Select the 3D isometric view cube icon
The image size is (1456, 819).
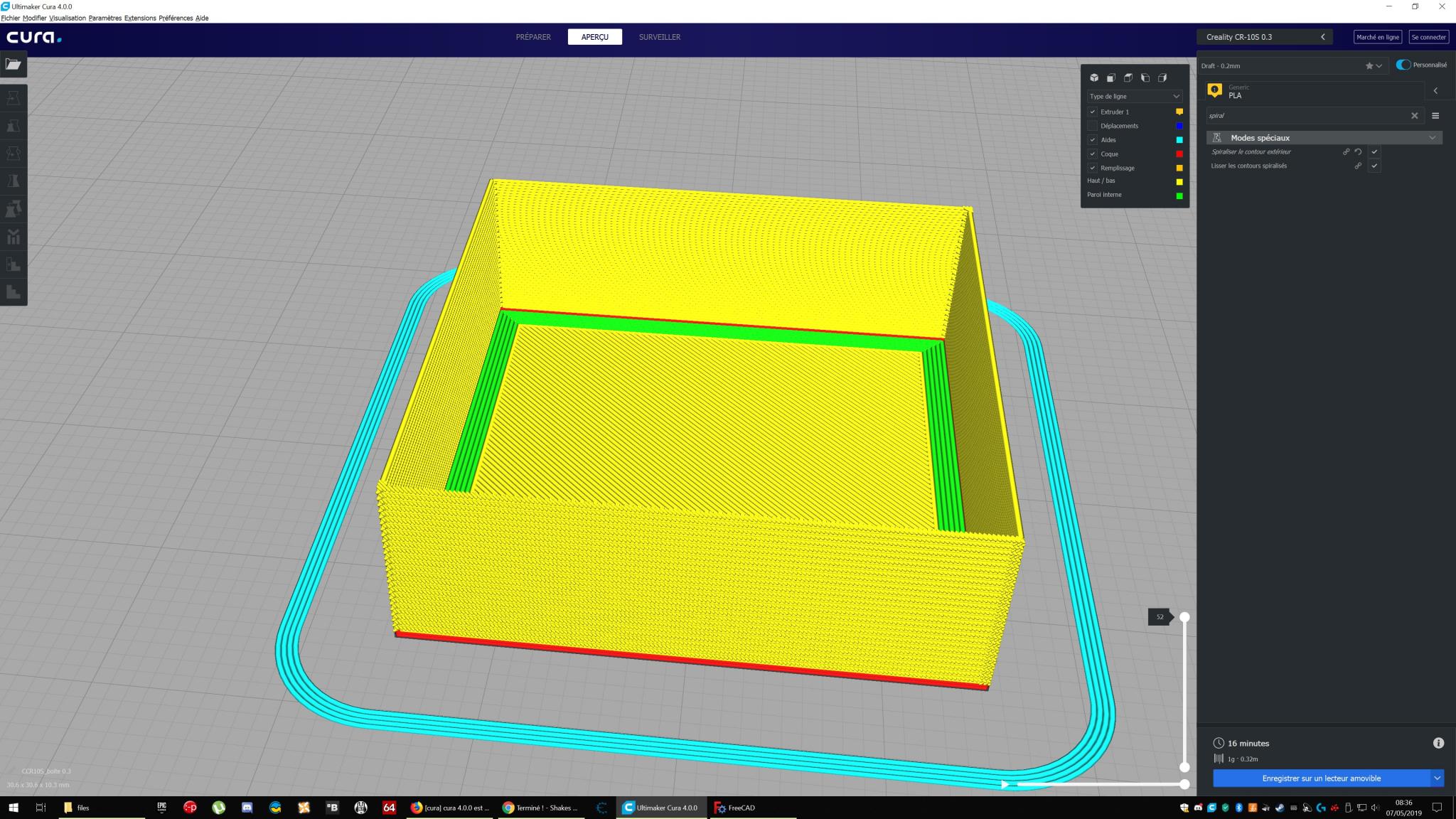pyautogui.click(x=1094, y=77)
